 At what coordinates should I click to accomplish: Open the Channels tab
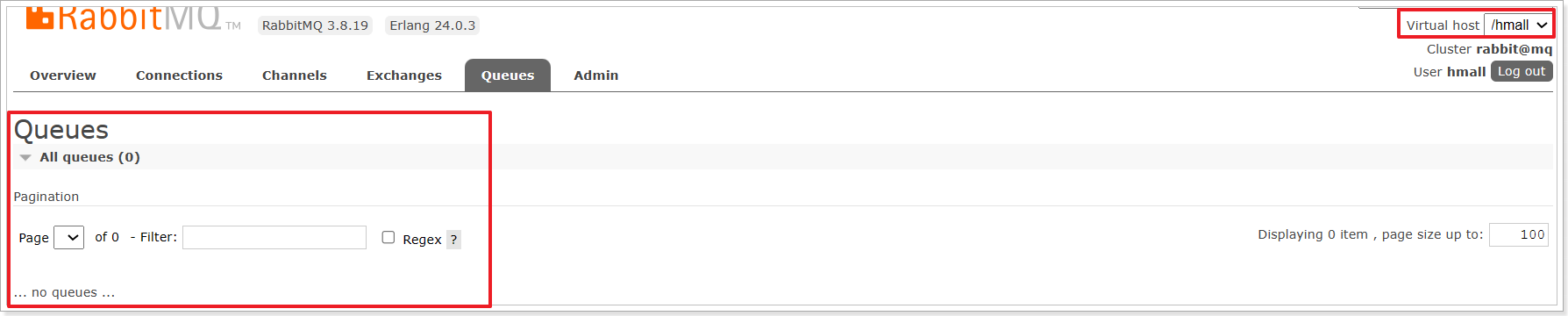tap(295, 75)
